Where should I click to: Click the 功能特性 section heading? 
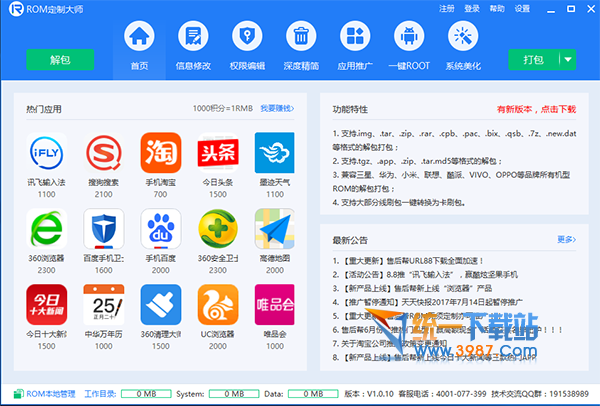click(x=350, y=109)
